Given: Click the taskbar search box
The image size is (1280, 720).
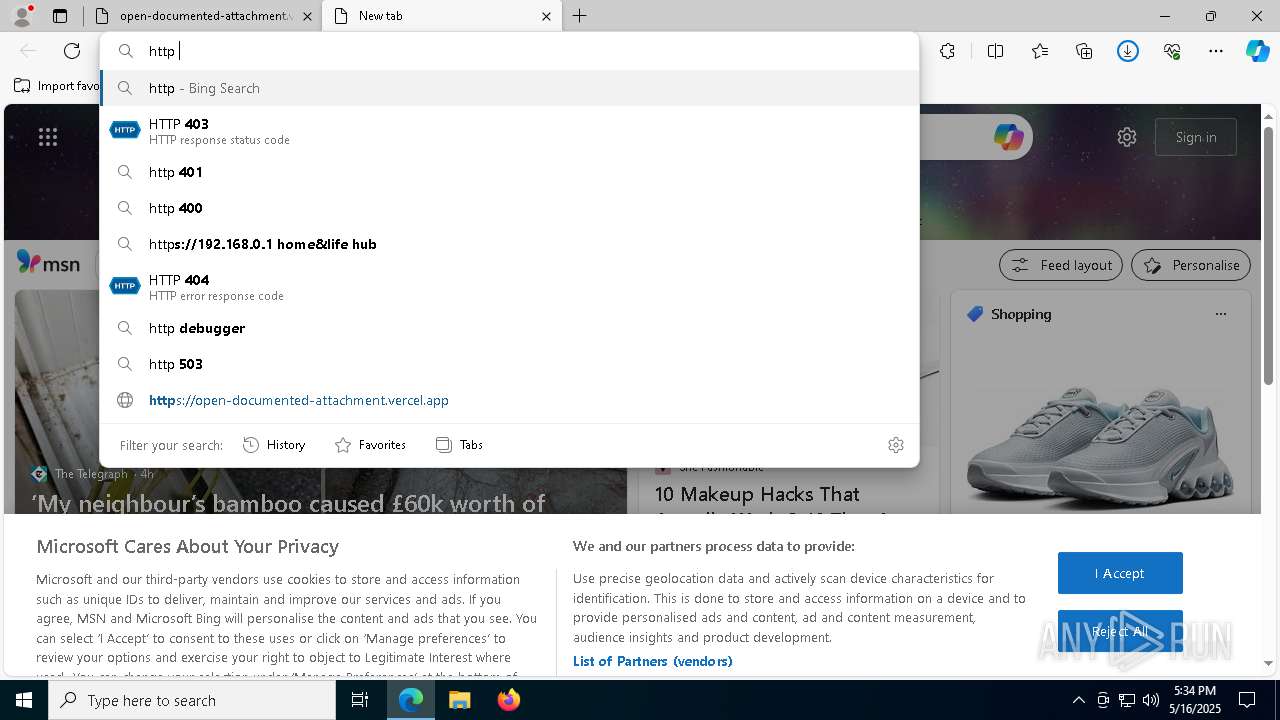Looking at the screenshot, I should pyautogui.click(x=192, y=700).
